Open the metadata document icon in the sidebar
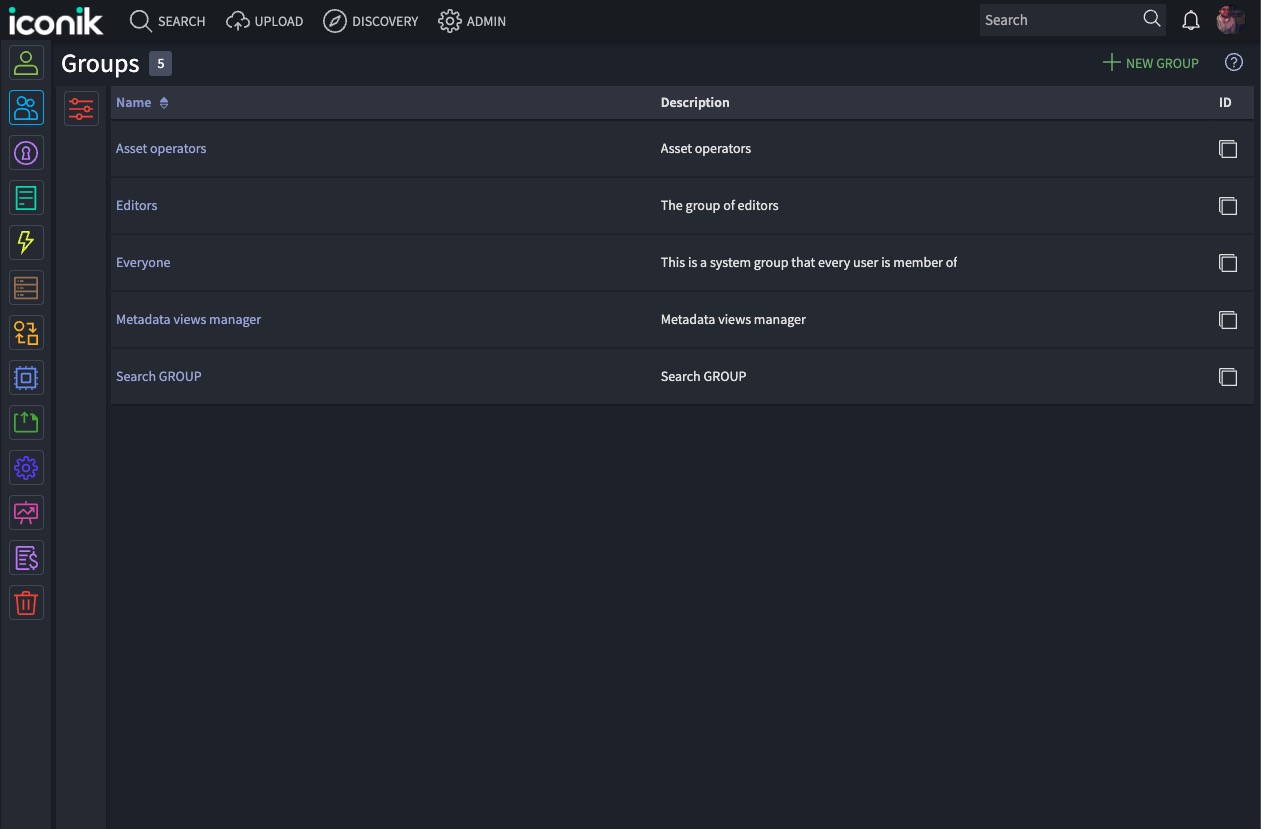This screenshot has width=1261, height=829. [x=26, y=197]
